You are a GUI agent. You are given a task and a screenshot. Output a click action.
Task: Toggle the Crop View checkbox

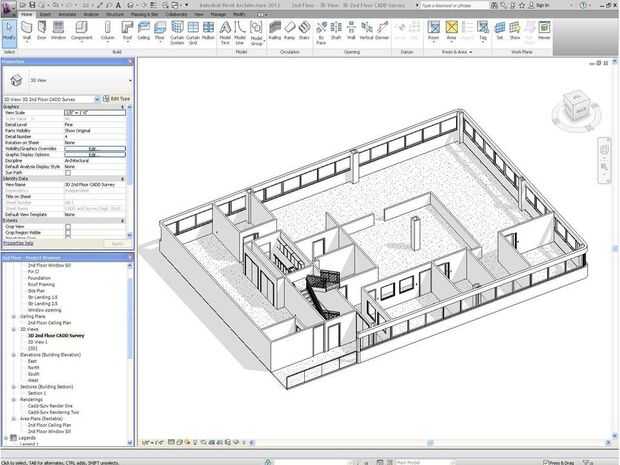click(x=68, y=227)
